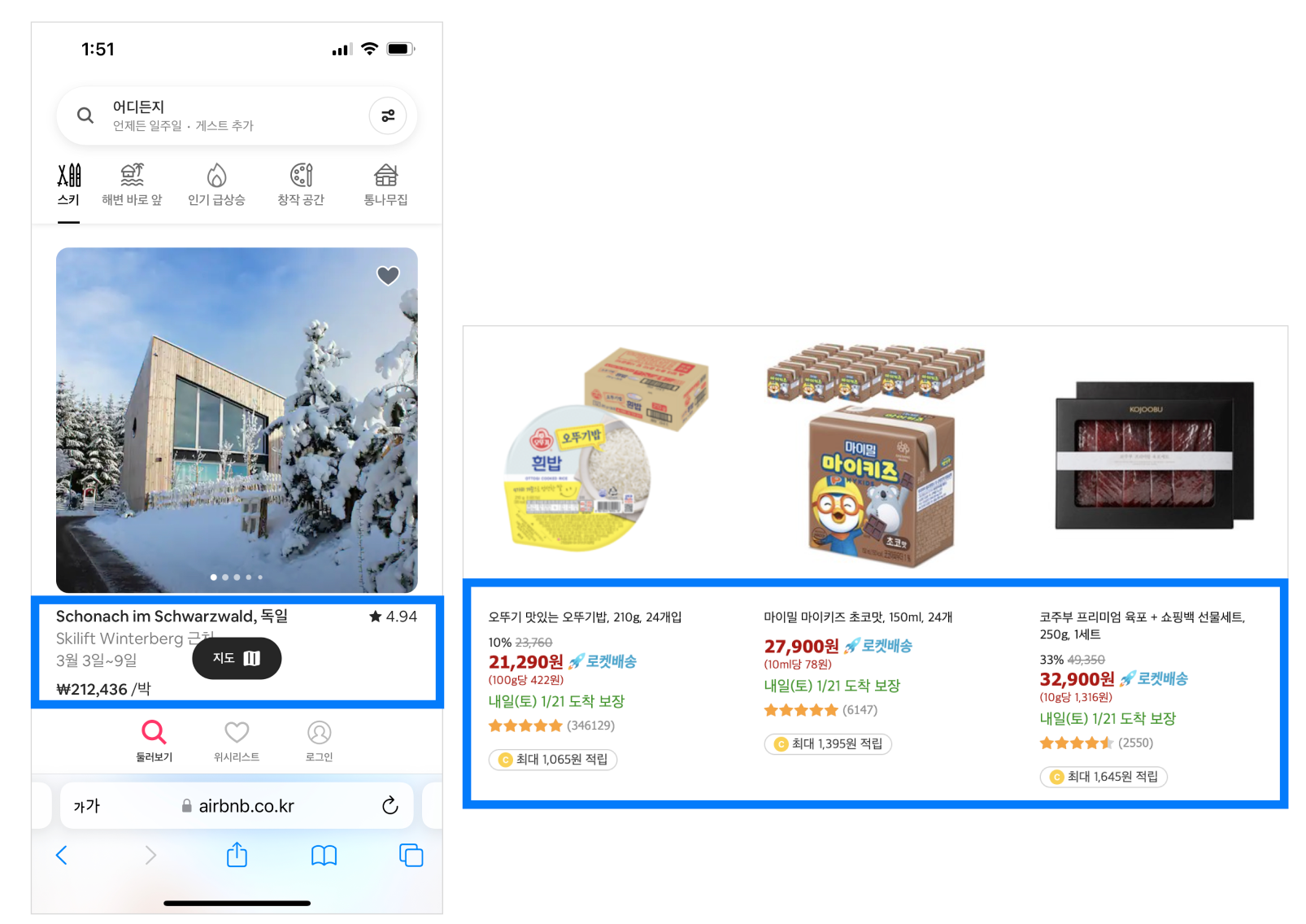Open the 어디든지 search bar

[237, 115]
